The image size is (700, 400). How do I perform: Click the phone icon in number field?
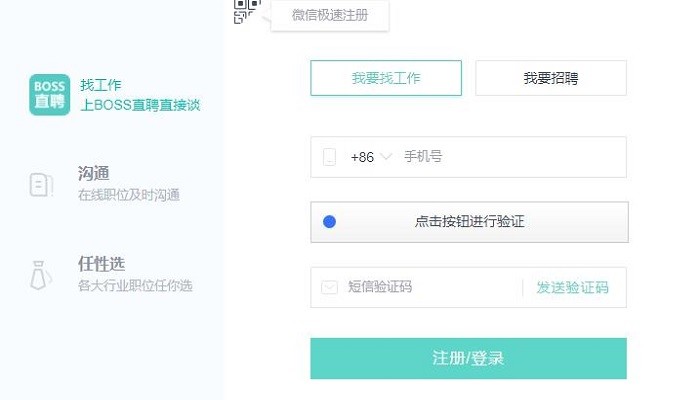tap(330, 157)
